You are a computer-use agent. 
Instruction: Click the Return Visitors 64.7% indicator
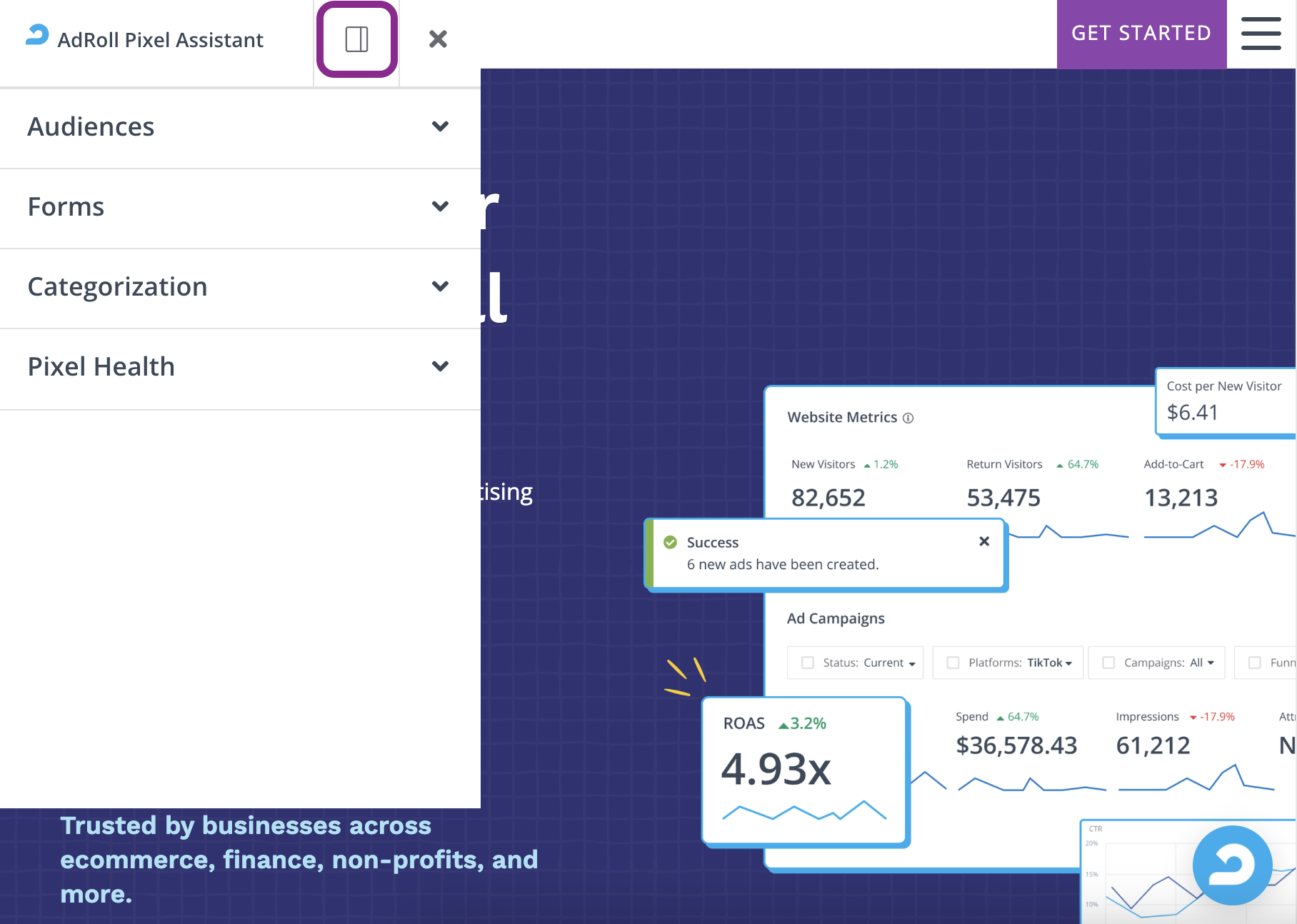pos(1078,464)
